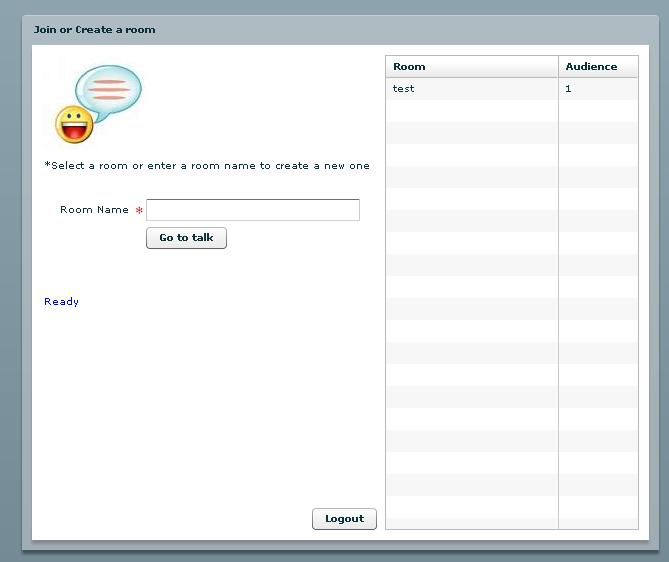Select first empty Room row beneath "test"
This screenshot has width=669, height=562.
(471, 111)
